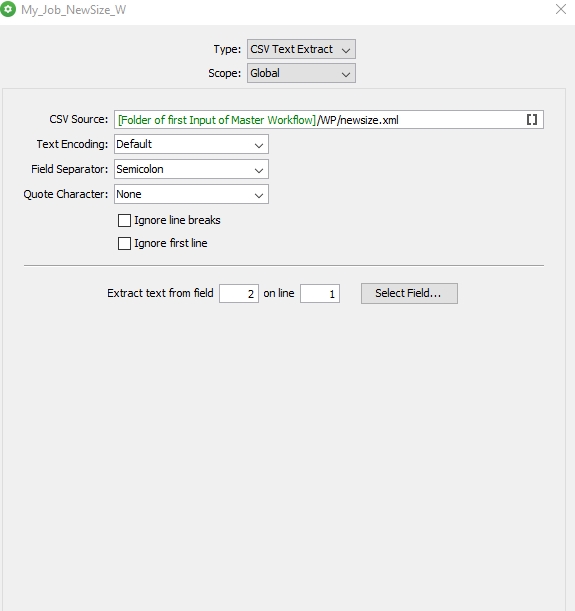
Task: Click the green gear app icon in title bar
Action: pyautogui.click(x=8, y=9)
